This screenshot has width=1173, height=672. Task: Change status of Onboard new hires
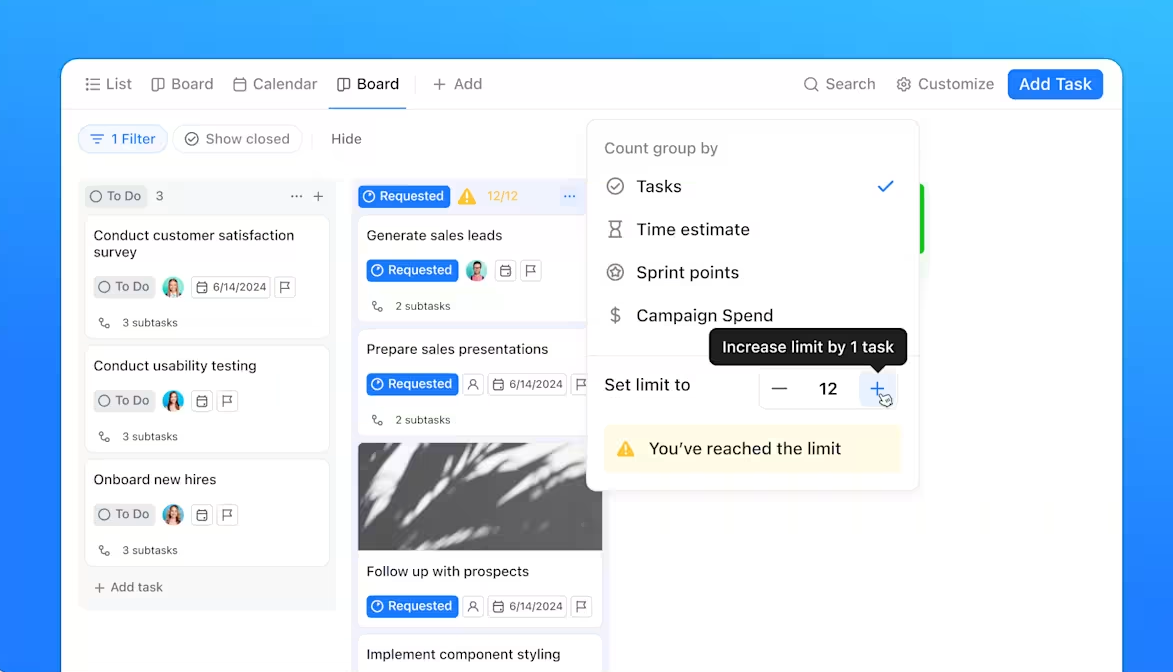pos(124,515)
